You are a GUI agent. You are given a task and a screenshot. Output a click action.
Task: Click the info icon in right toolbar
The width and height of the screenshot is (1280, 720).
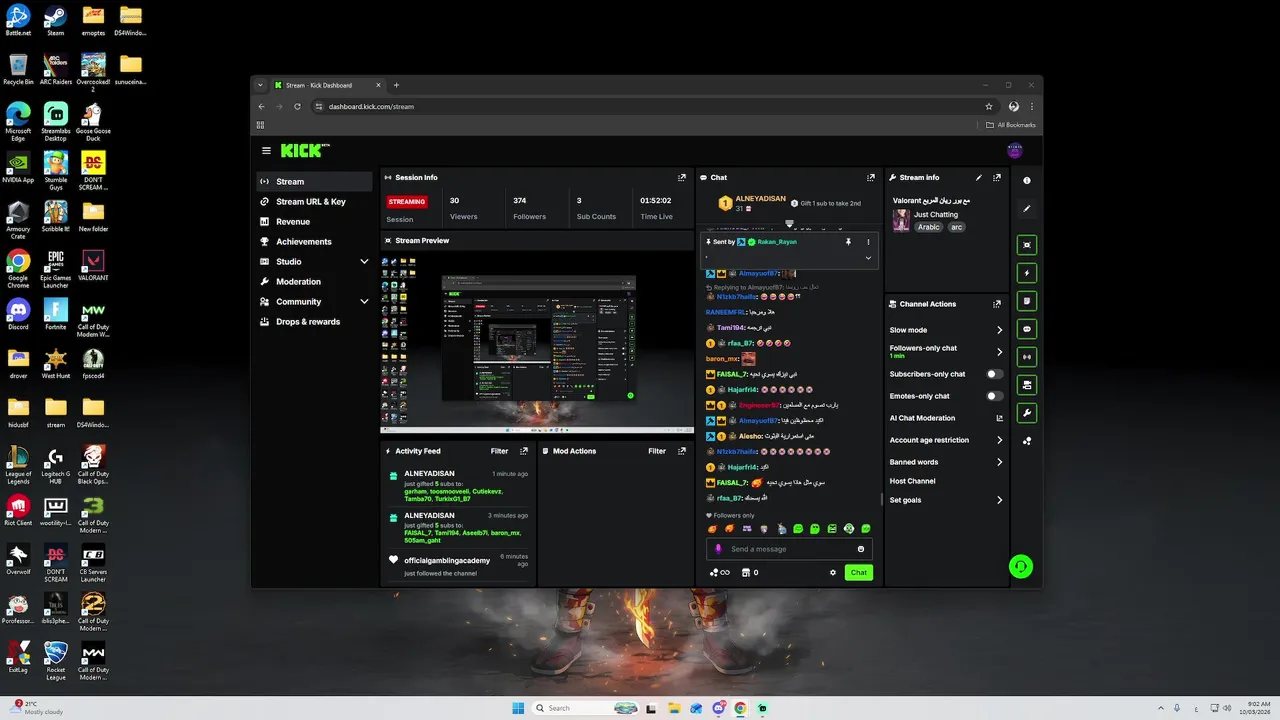(1027, 180)
